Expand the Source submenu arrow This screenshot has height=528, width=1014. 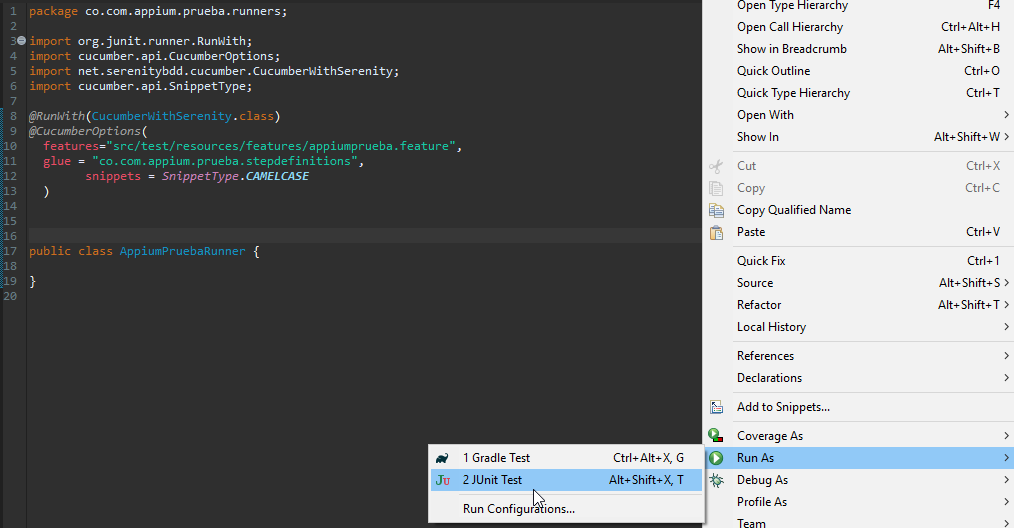pos(1006,283)
